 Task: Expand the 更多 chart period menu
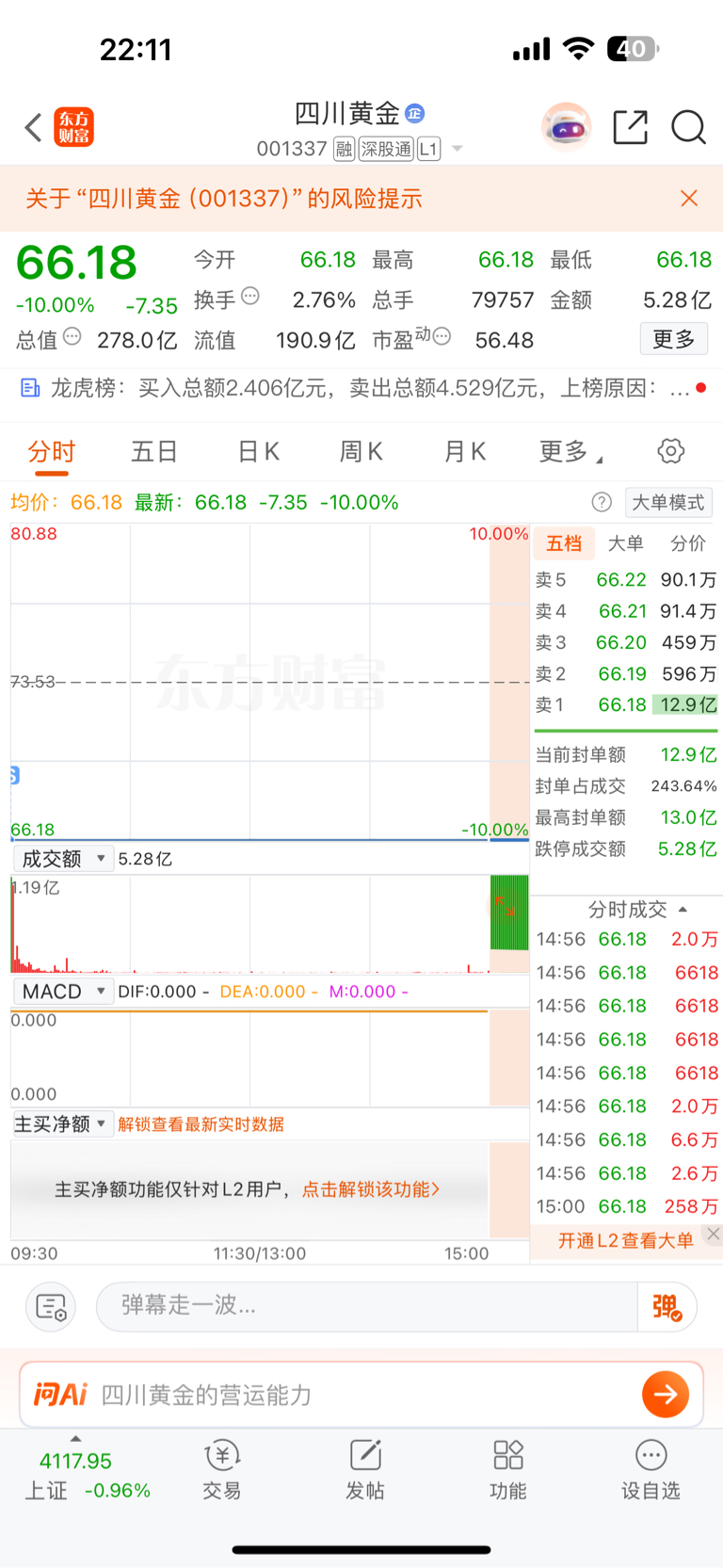click(570, 452)
